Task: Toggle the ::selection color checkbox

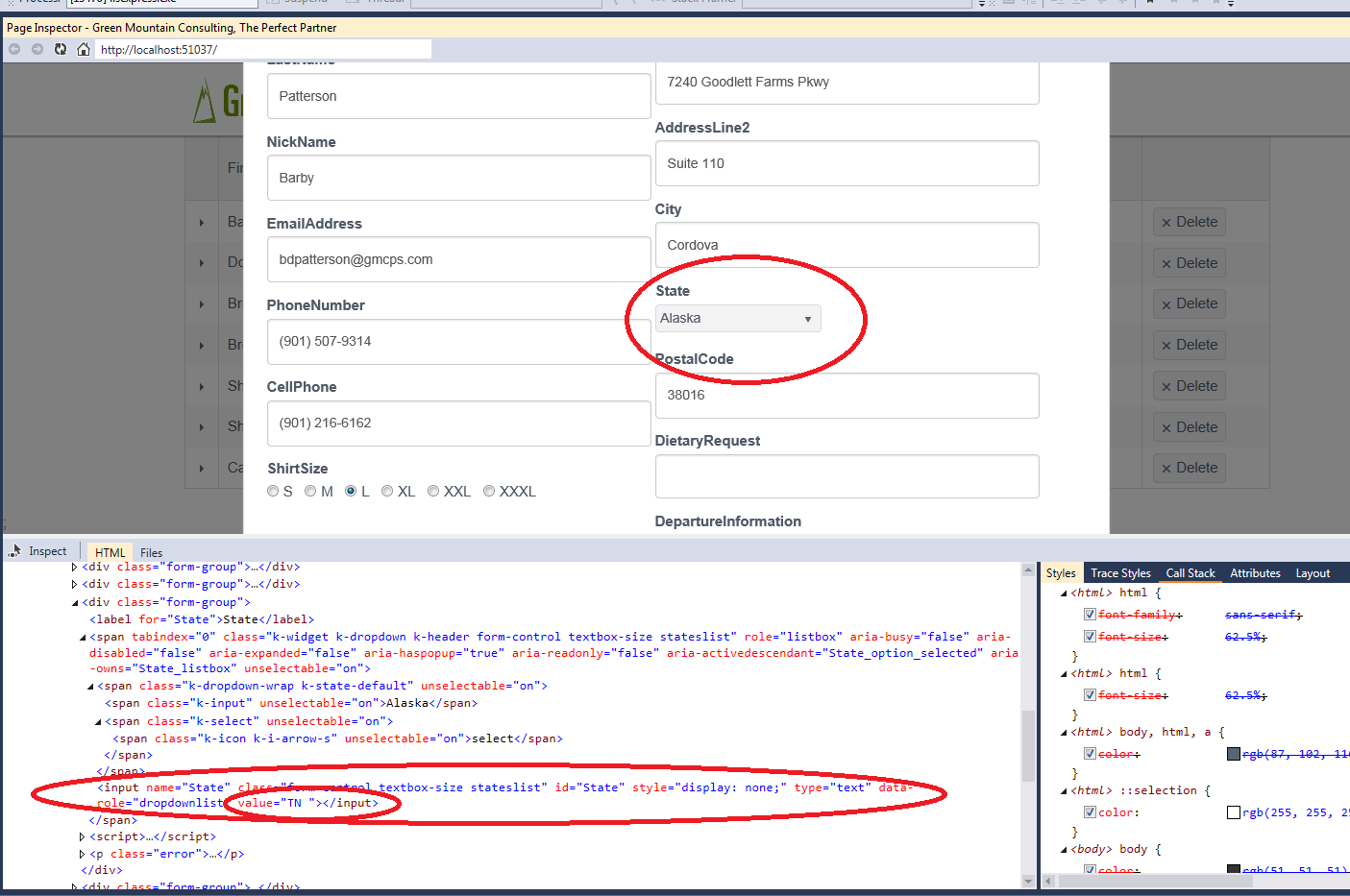Action: point(1090,811)
